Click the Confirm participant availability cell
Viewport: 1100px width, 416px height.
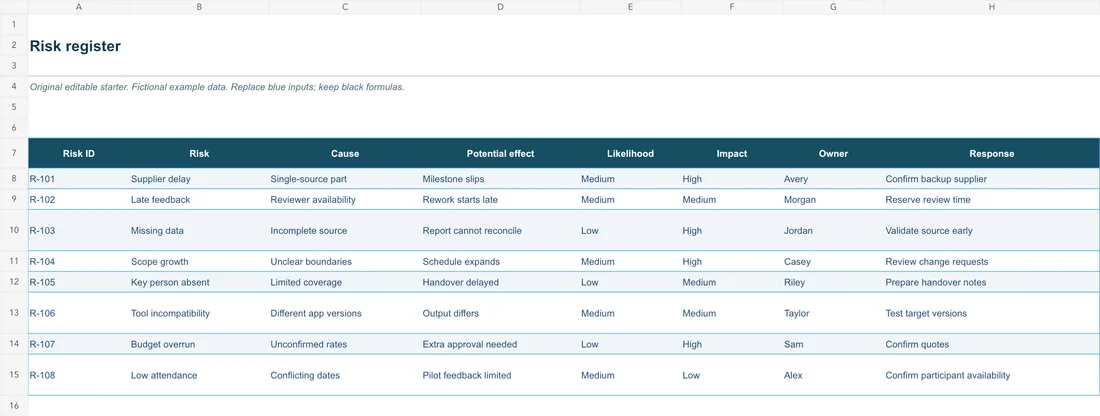point(991,375)
